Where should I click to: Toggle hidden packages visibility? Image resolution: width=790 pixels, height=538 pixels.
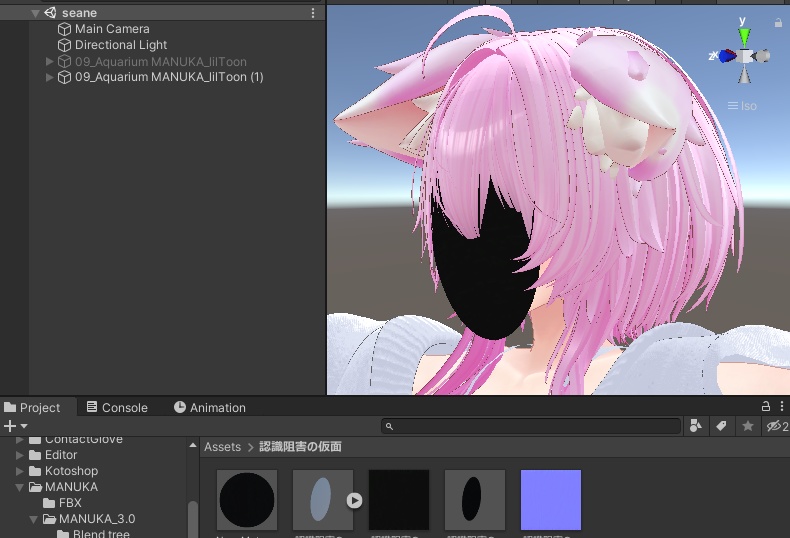click(x=777, y=426)
